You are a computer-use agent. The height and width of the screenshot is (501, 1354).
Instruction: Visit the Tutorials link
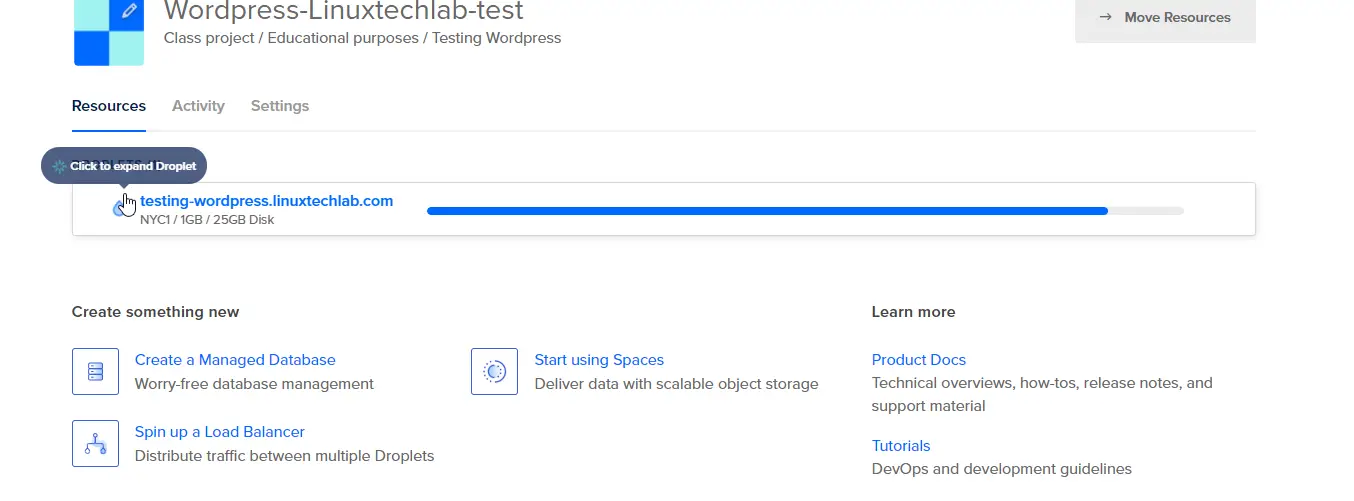tap(901, 446)
